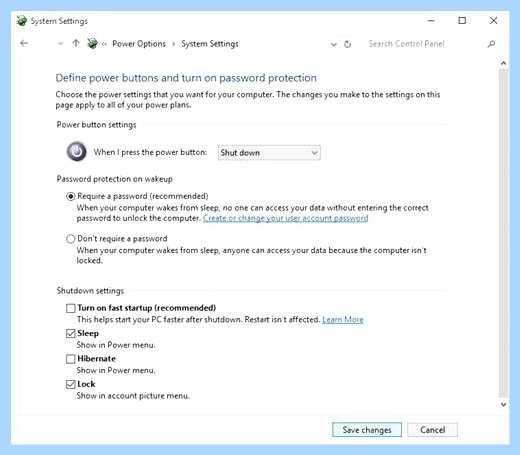Click Save changes button
The height and width of the screenshot is (455, 520).
(x=367, y=430)
